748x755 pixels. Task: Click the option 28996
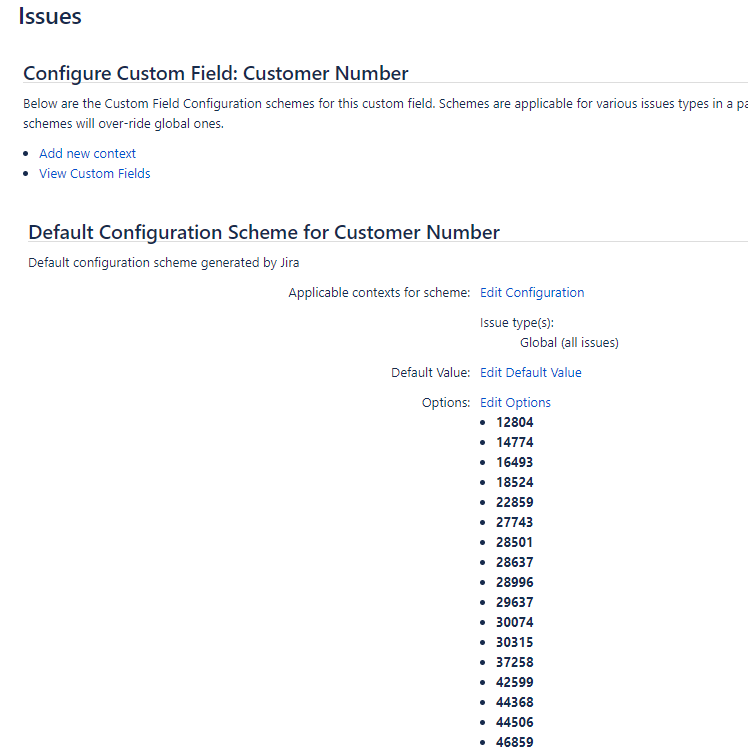514,582
